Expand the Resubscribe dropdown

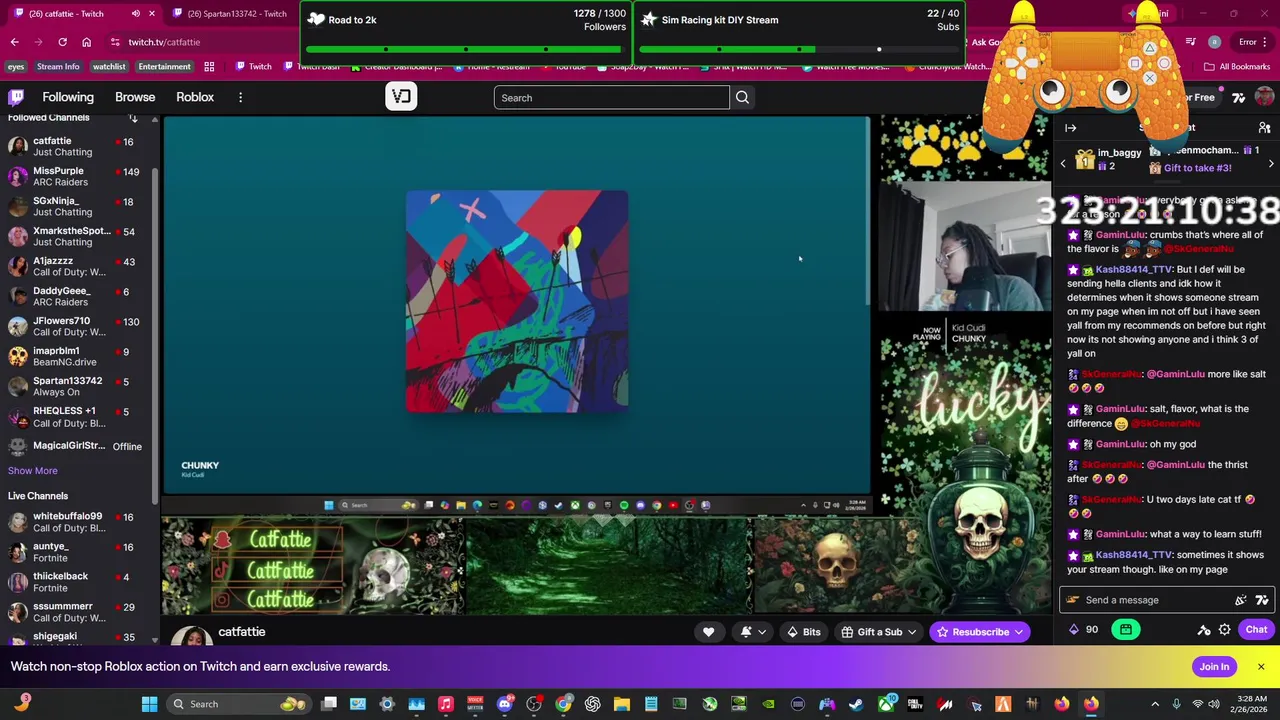(x=1019, y=632)
